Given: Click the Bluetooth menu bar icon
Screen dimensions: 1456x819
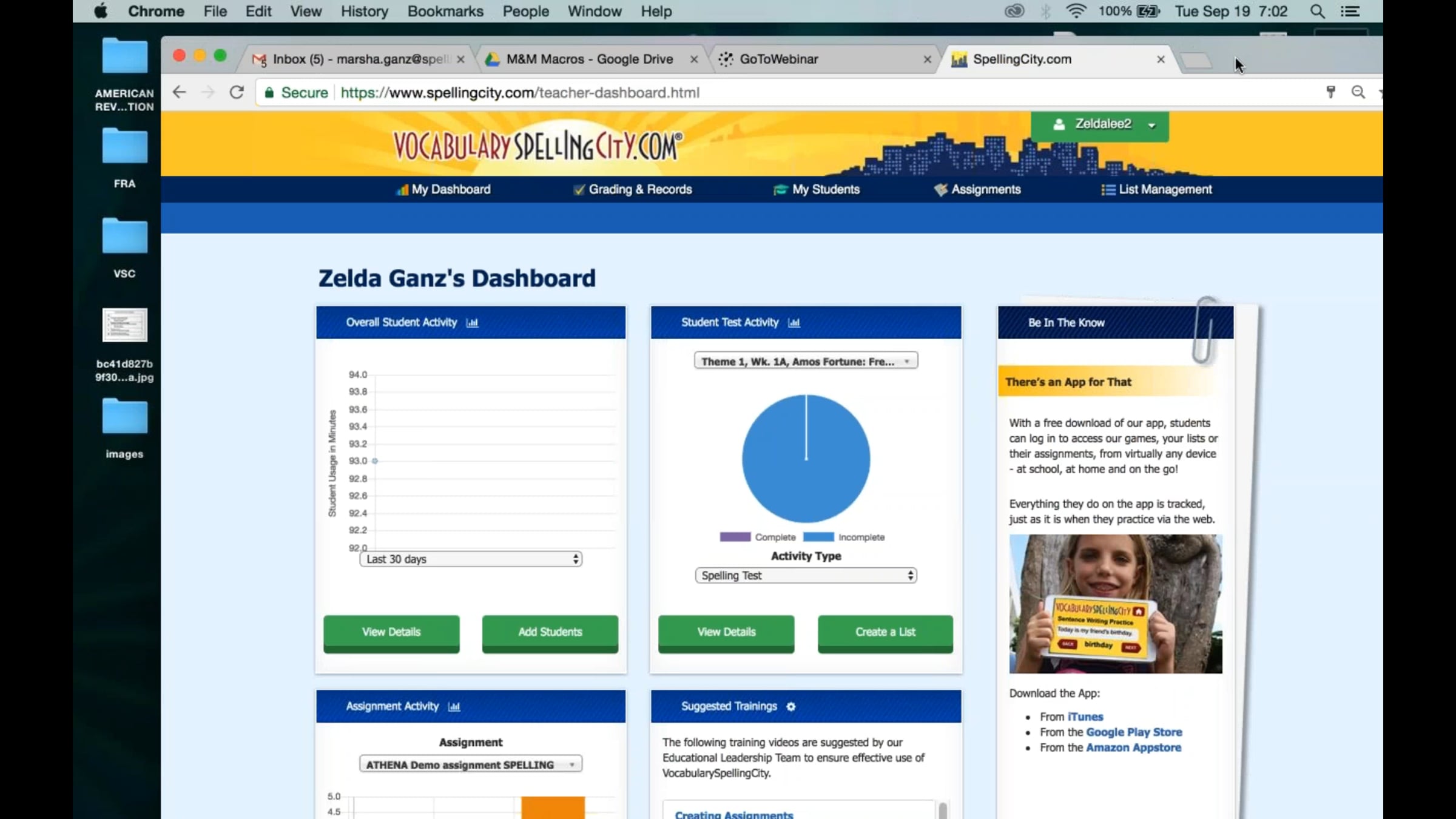Looking at the screenshot, I should coord(1045,11).
